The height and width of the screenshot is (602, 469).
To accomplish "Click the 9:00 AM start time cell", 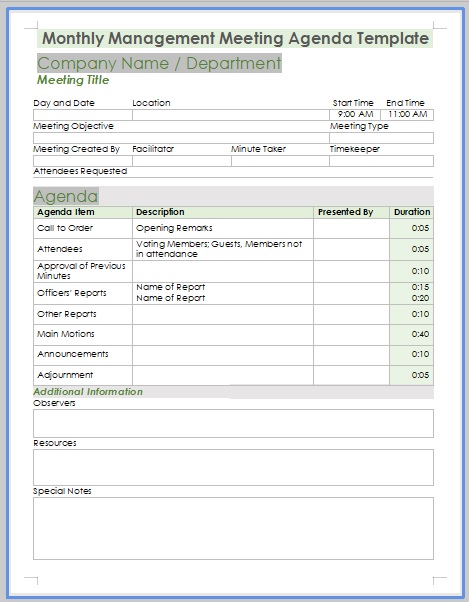I will [355, 114].
